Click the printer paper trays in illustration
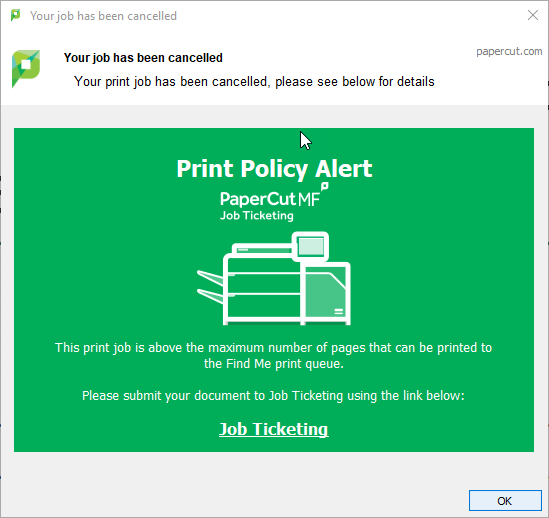 [x=210, y=287]
